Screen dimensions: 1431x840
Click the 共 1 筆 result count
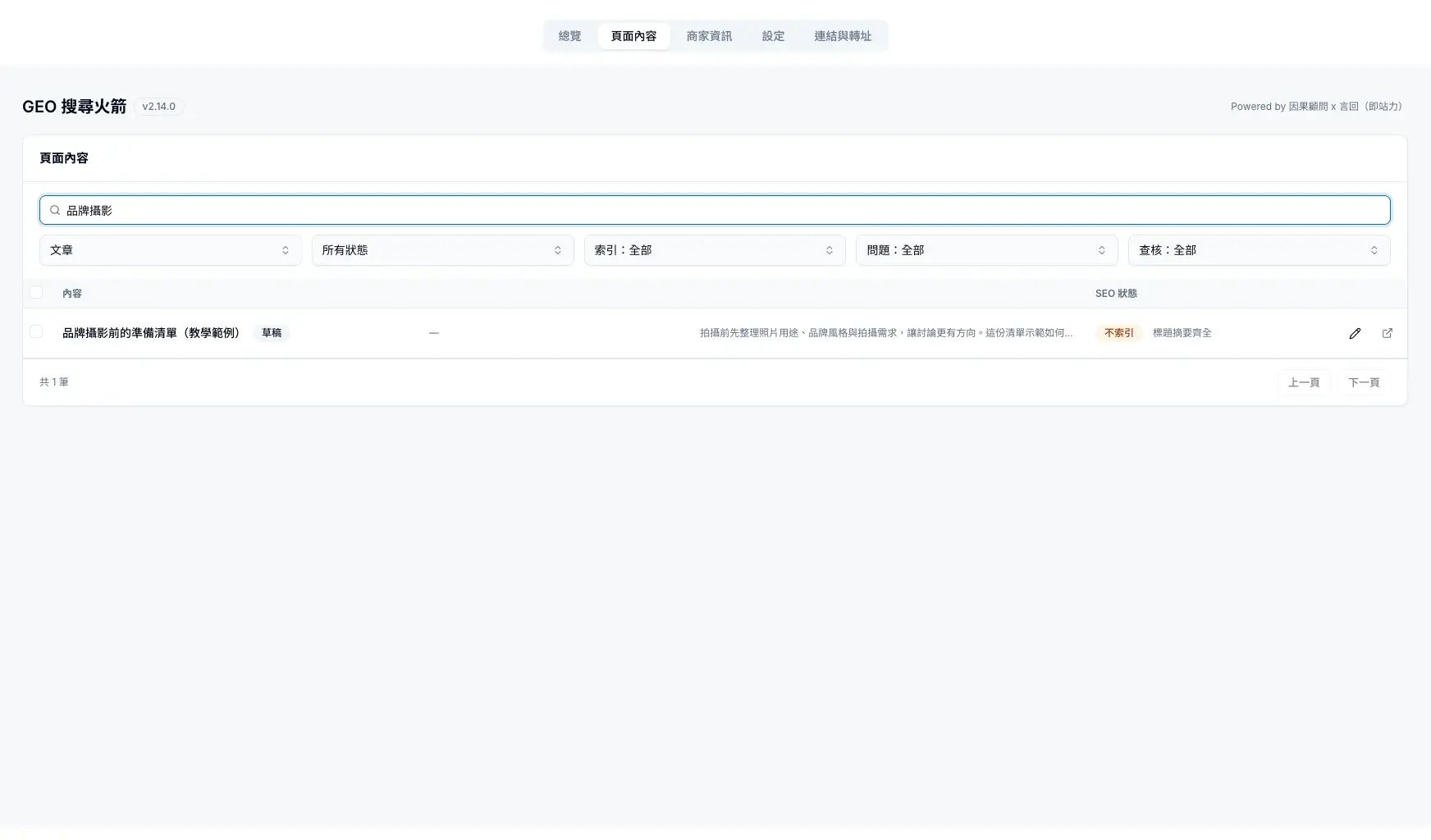54,382
